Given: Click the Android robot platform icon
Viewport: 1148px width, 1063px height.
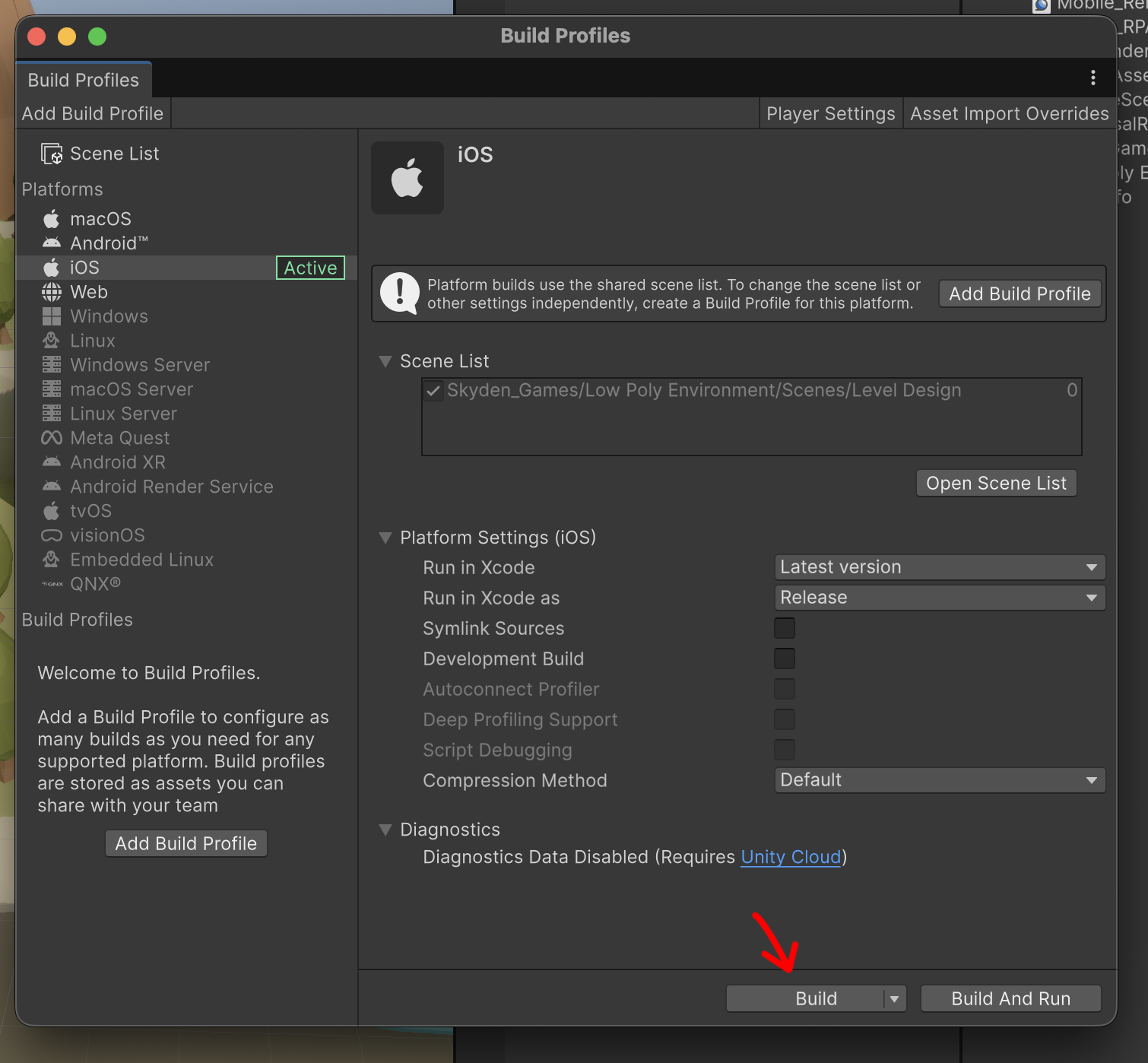Looking at the screenshot, I should click(52, 243).
